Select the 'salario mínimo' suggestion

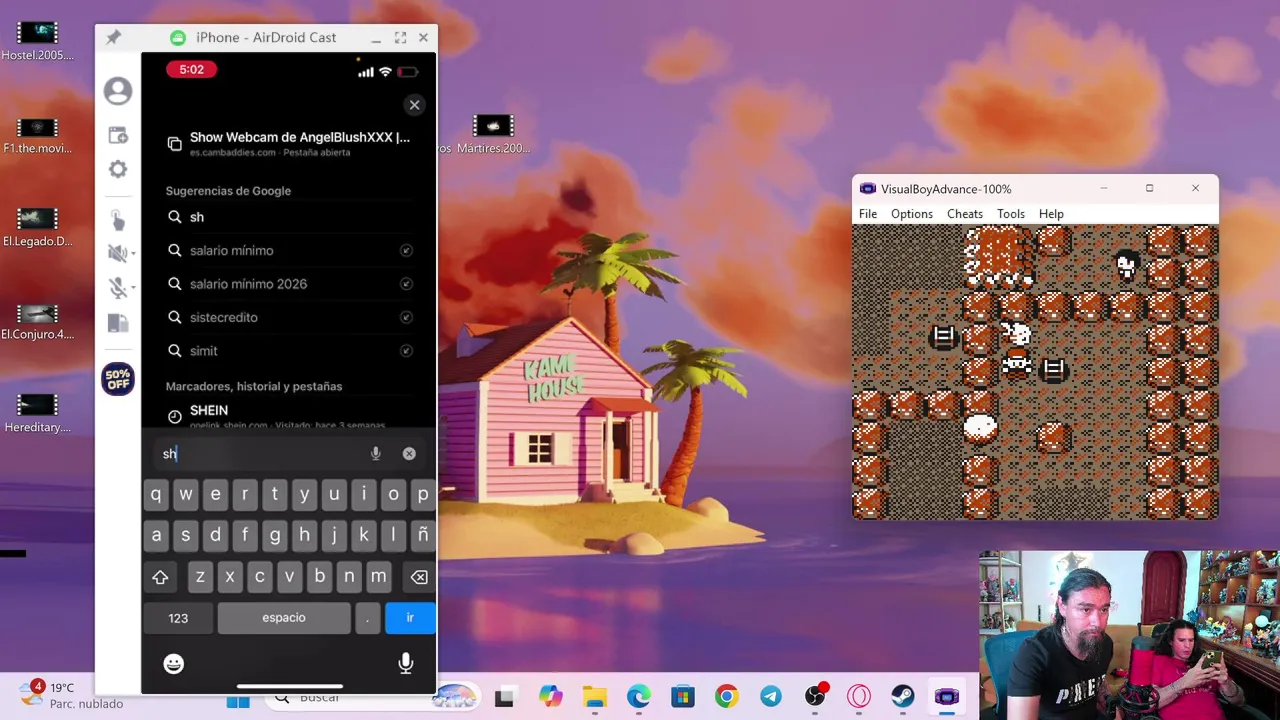pos(290,250)
